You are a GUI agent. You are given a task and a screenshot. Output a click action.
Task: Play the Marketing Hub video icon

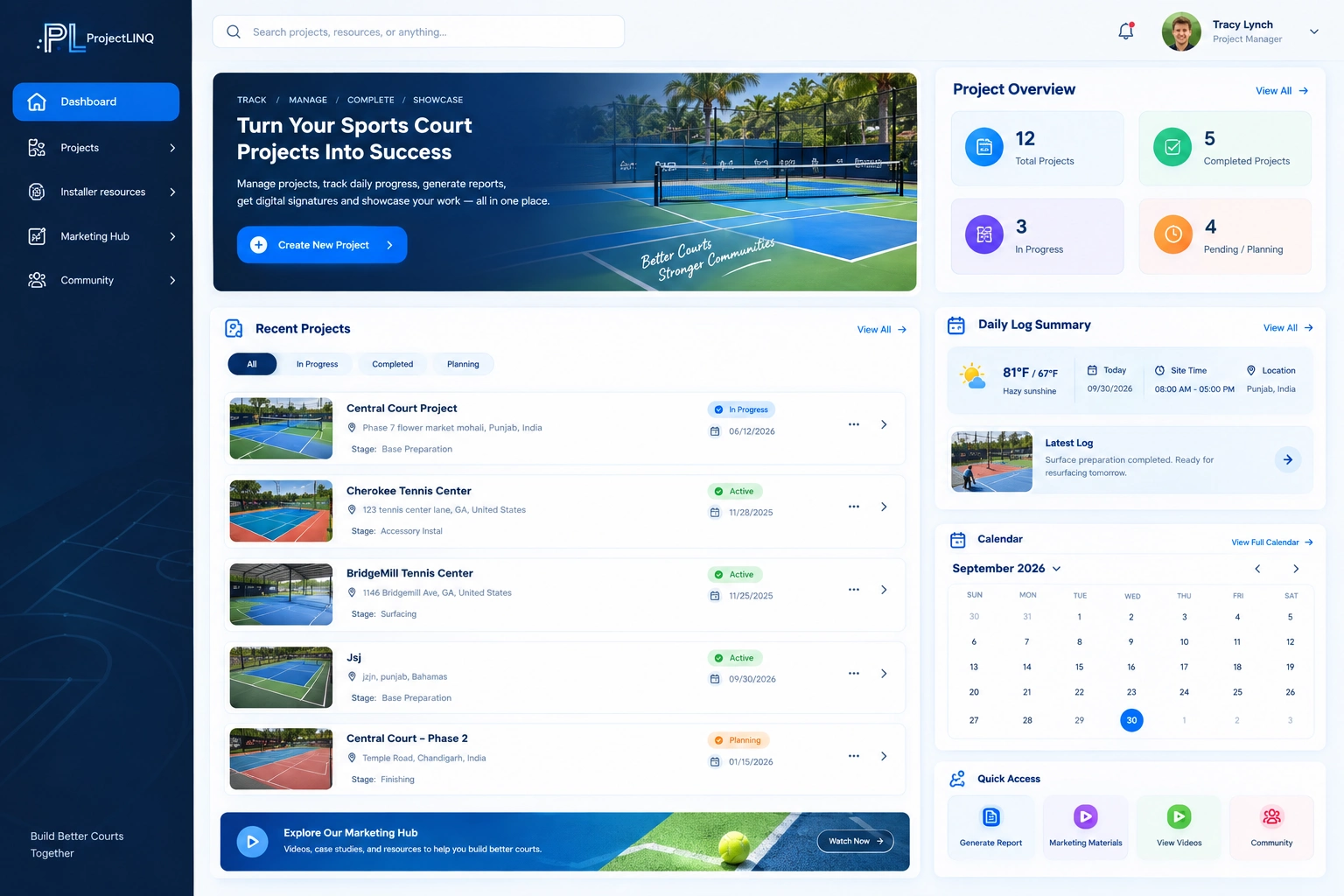click(x=252, y=842)
